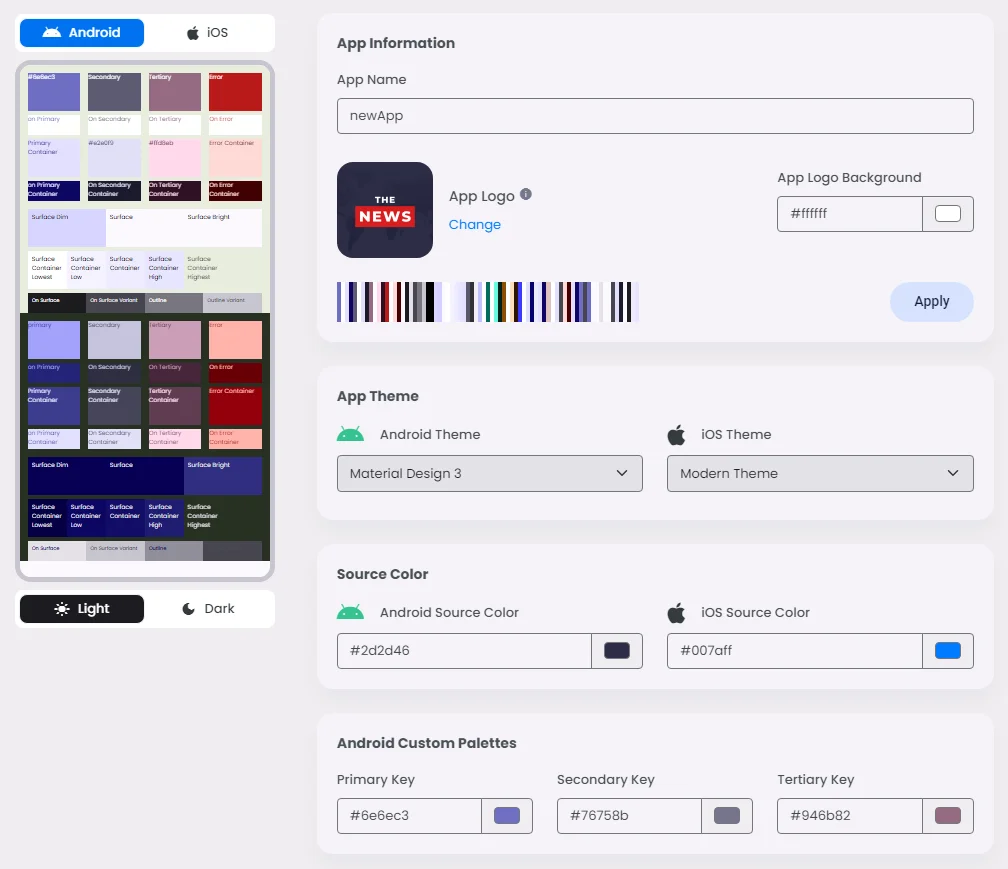Click the Android icon beside Android Source Color

point(351,613)
